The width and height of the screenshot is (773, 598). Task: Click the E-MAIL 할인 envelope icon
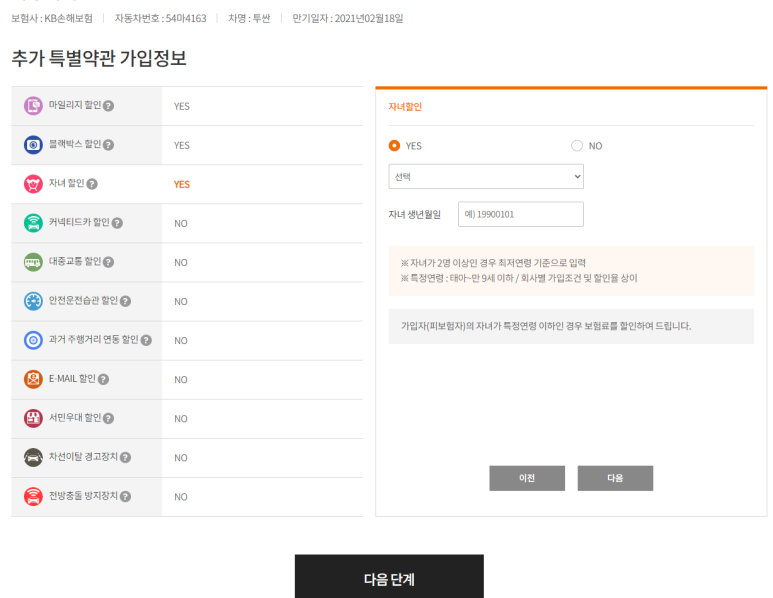pyautogui.click(x=33, y=379)
